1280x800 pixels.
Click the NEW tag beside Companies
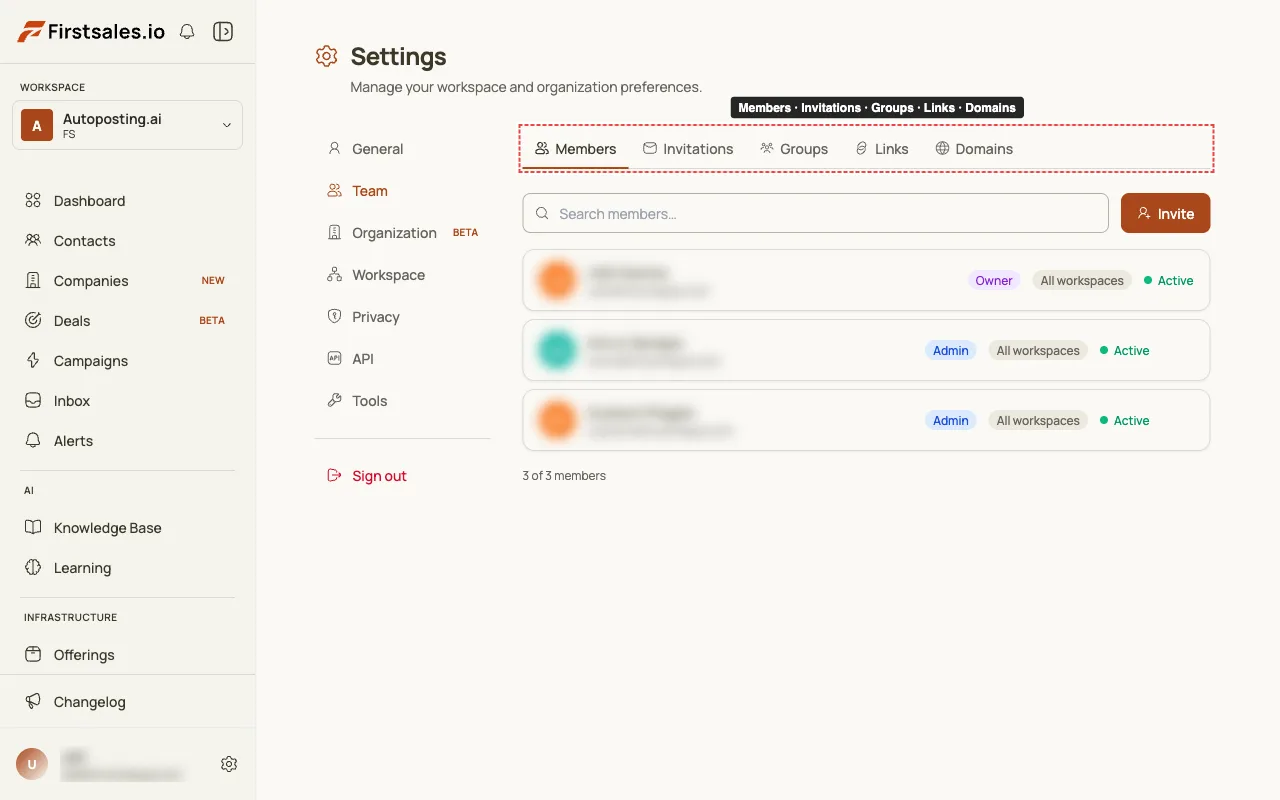(213, 281)
